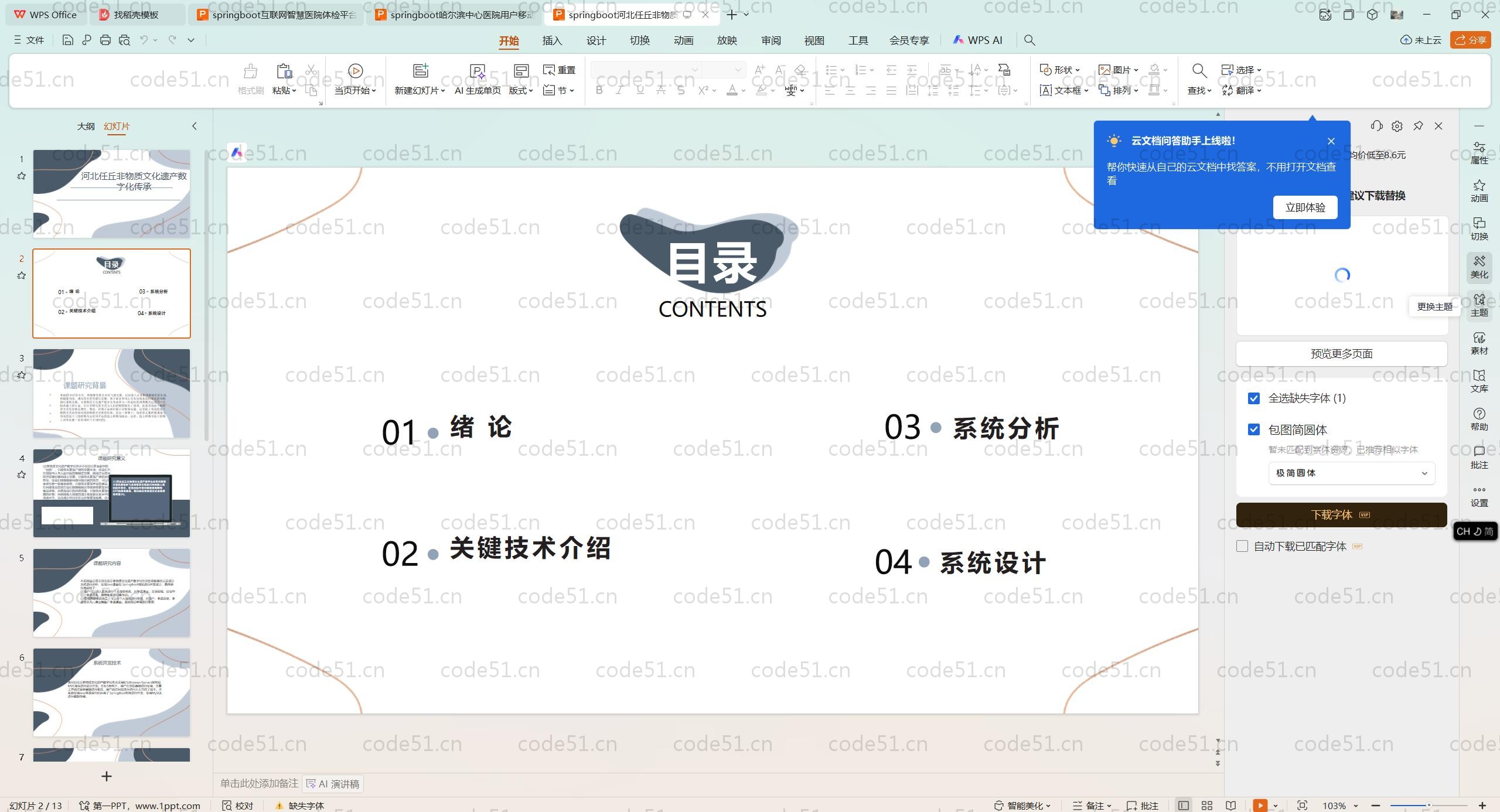Open the 极简圆体 font replacement dropdown
The width and height of the screenshot is (1500, 812).
tap(1351, 473)
